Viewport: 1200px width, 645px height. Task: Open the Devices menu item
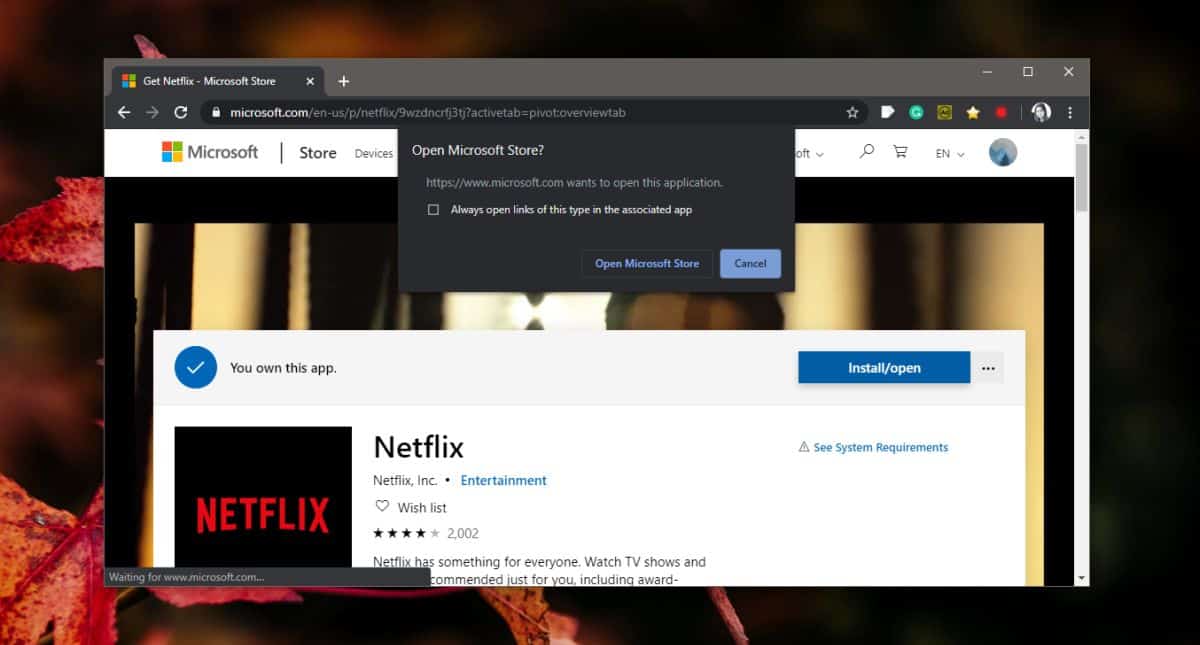pos(374,154)
